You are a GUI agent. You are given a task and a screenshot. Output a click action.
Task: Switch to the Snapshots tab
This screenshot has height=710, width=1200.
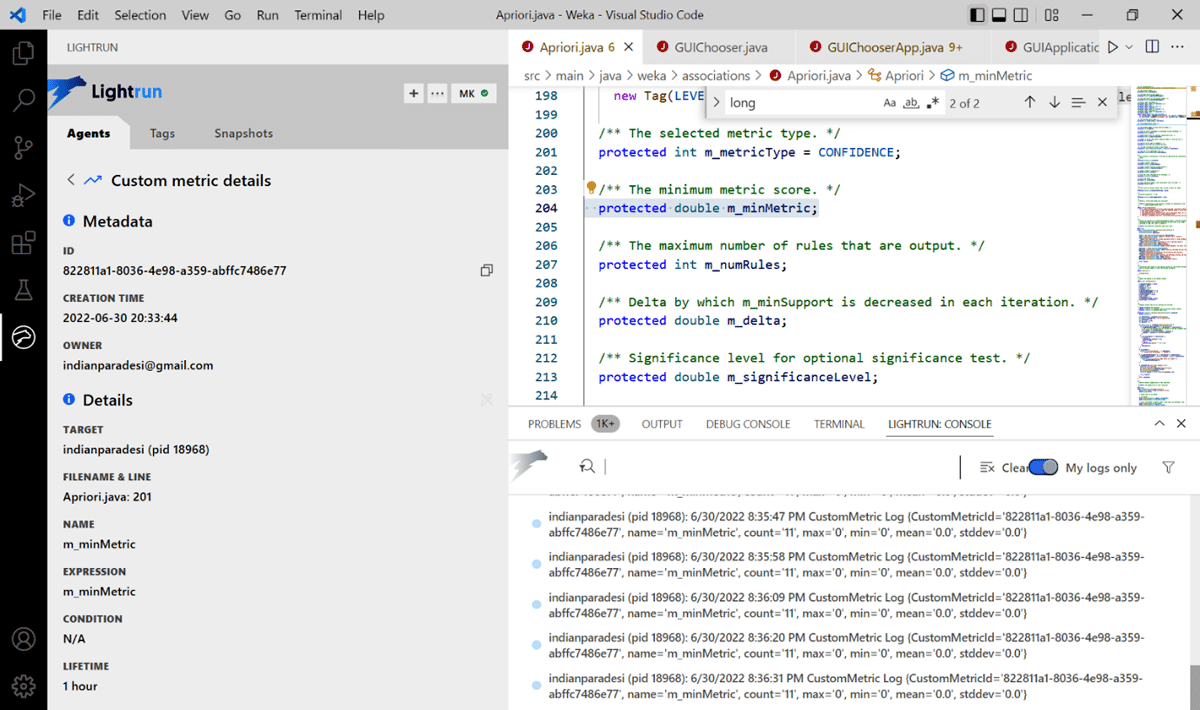pyautogui.click(x=243, y=133)
